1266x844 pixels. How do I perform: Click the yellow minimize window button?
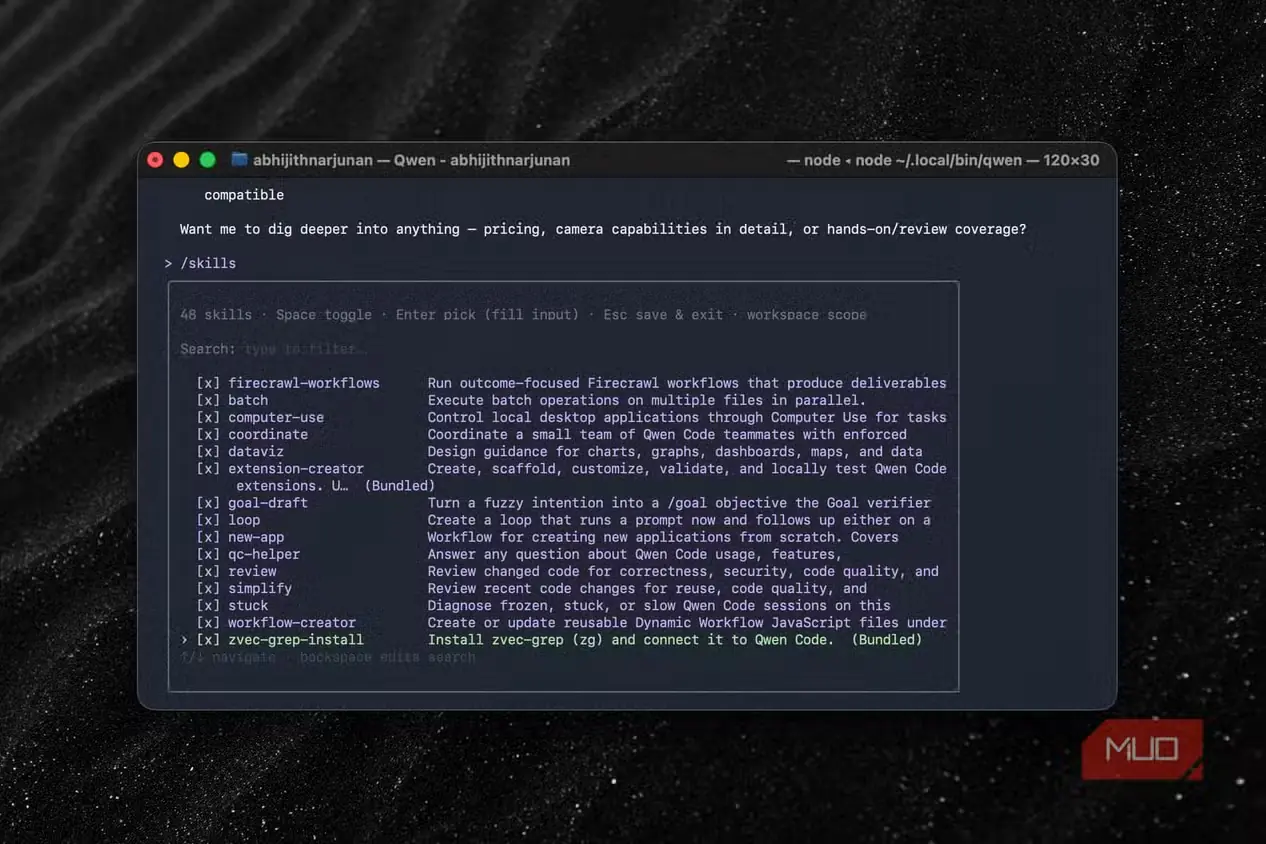181,160
